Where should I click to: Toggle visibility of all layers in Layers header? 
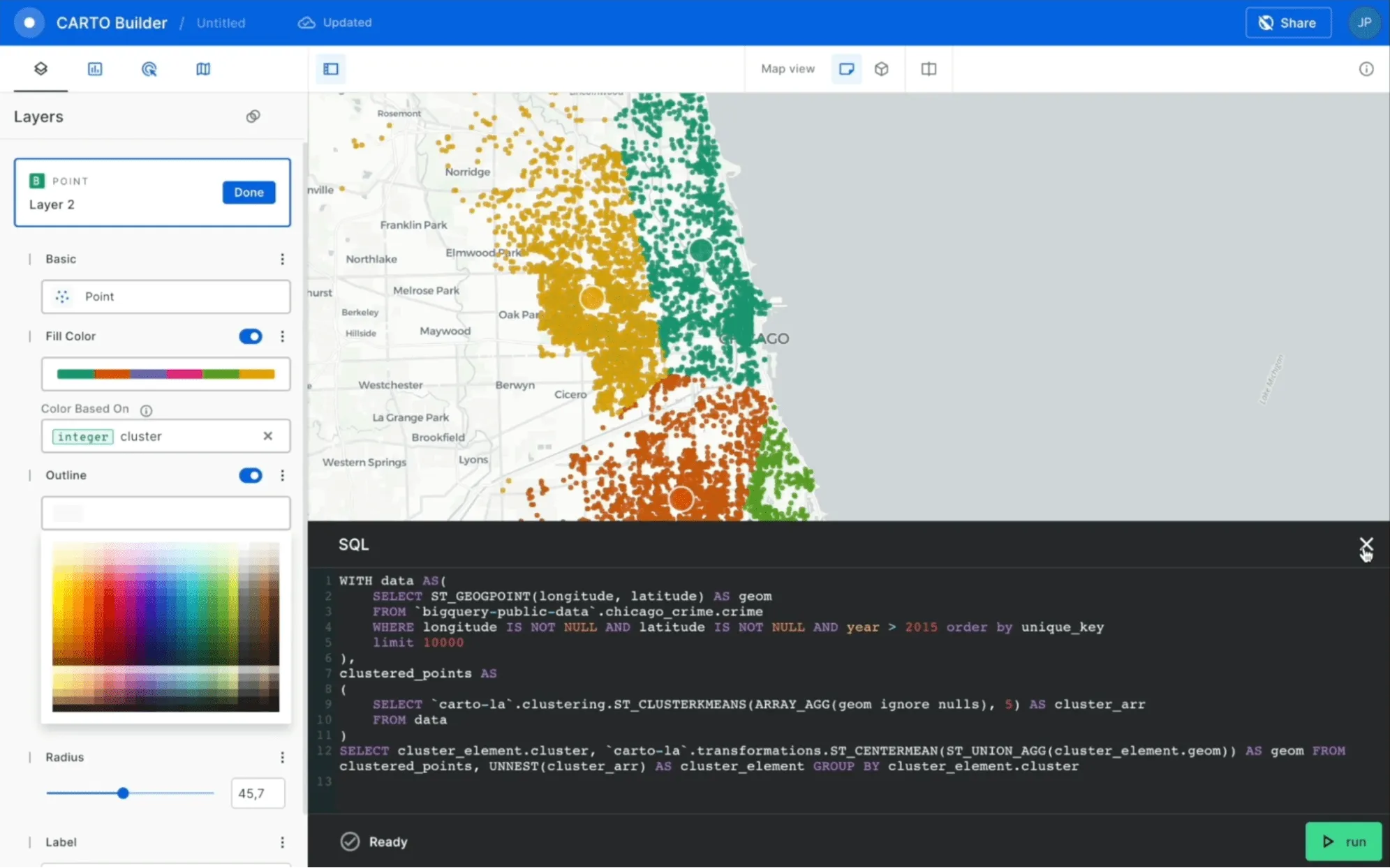[x=253, y=116]
